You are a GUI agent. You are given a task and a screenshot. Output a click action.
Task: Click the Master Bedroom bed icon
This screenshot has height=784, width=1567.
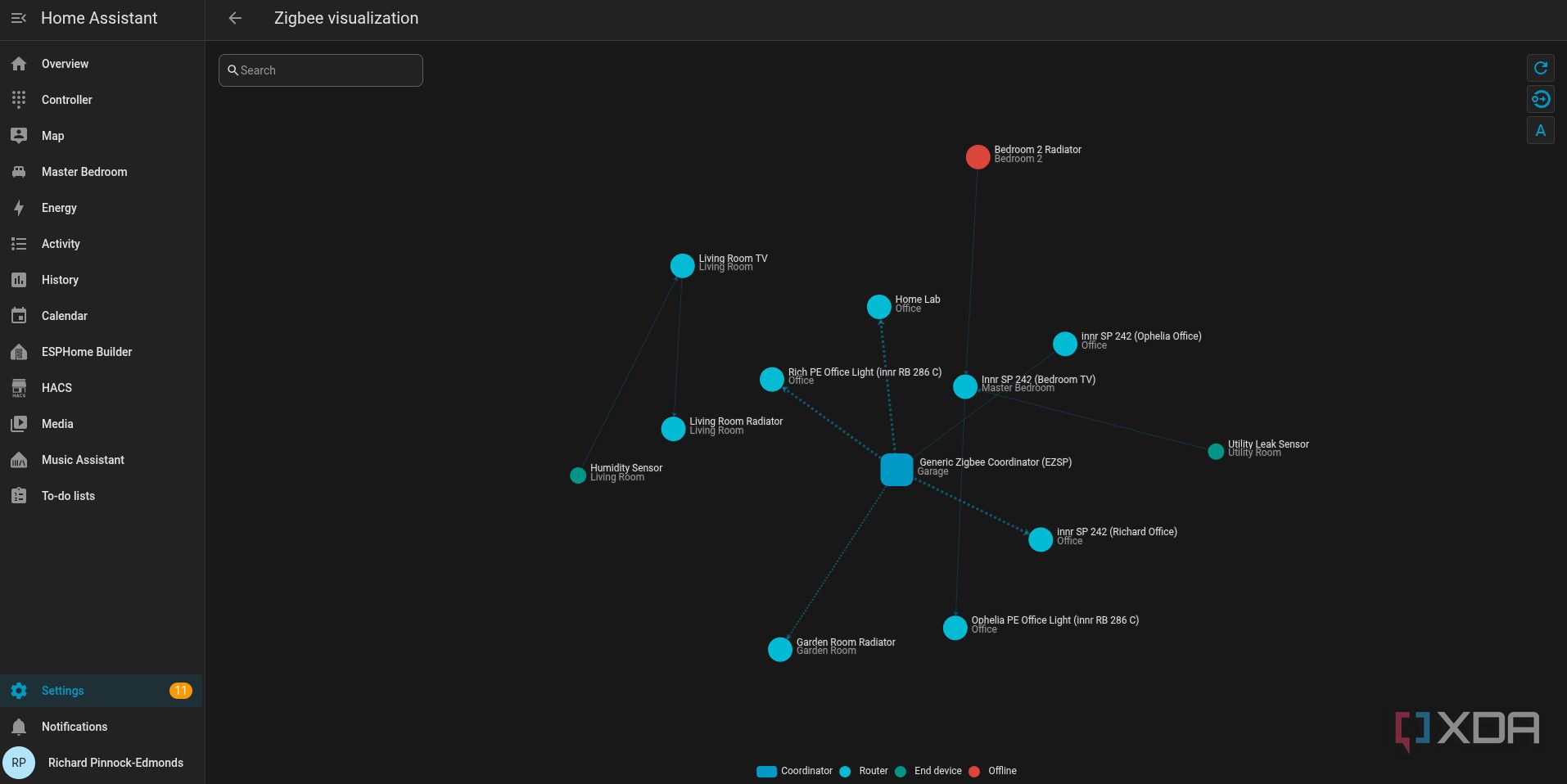[19, 172]
